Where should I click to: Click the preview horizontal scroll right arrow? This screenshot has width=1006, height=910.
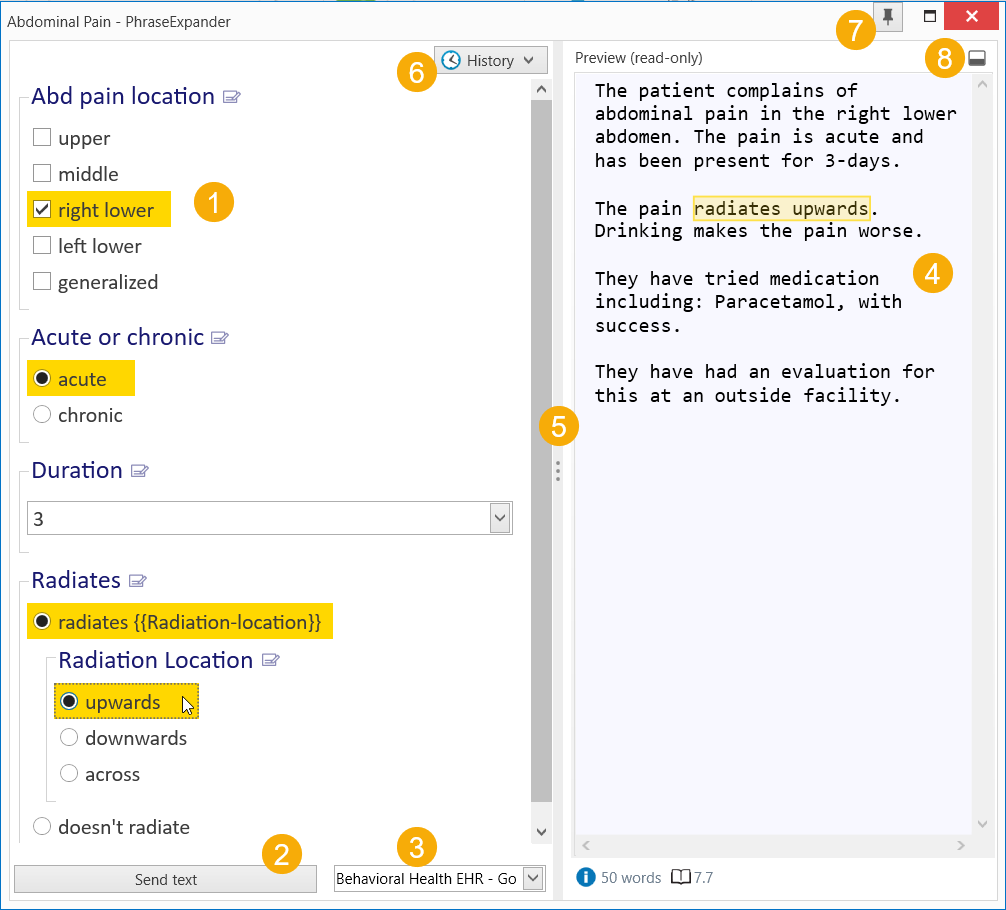click(x=960, y=846)
